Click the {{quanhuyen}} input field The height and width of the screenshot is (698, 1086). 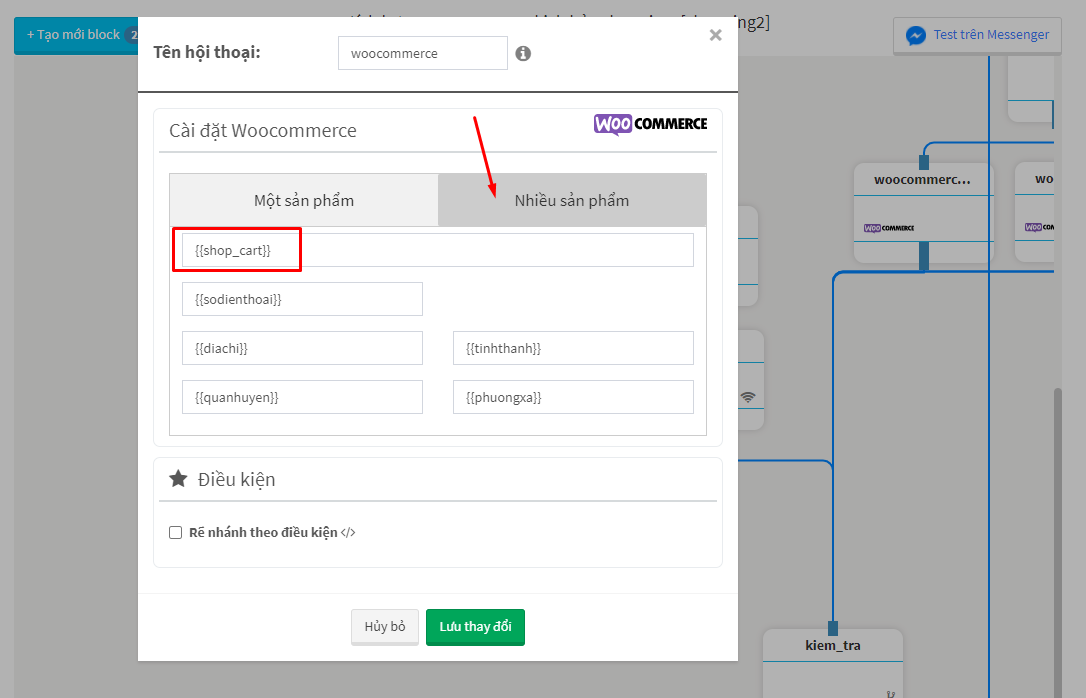coord(302,397)
